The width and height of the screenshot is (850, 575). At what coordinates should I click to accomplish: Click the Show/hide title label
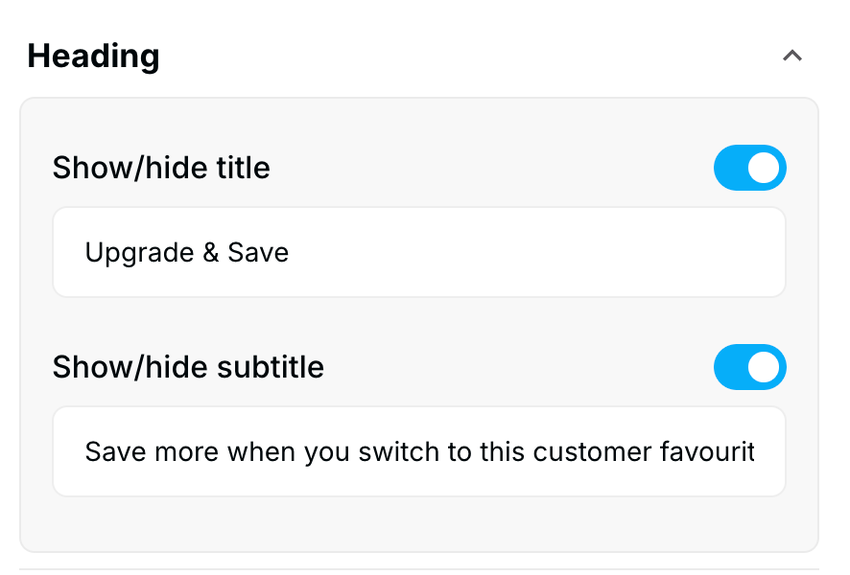point(161,168)
